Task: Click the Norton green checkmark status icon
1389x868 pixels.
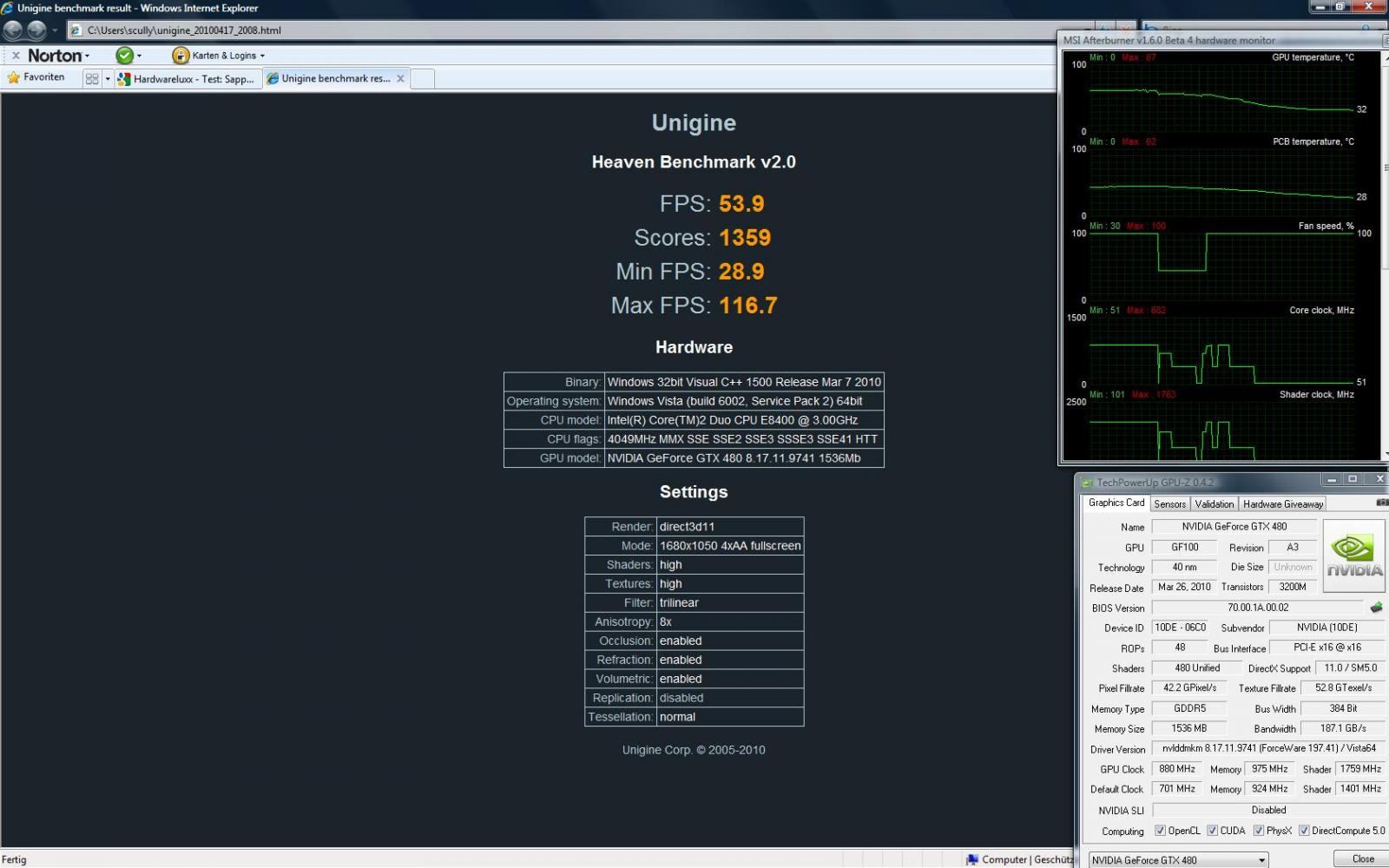Action: point(125,56)
